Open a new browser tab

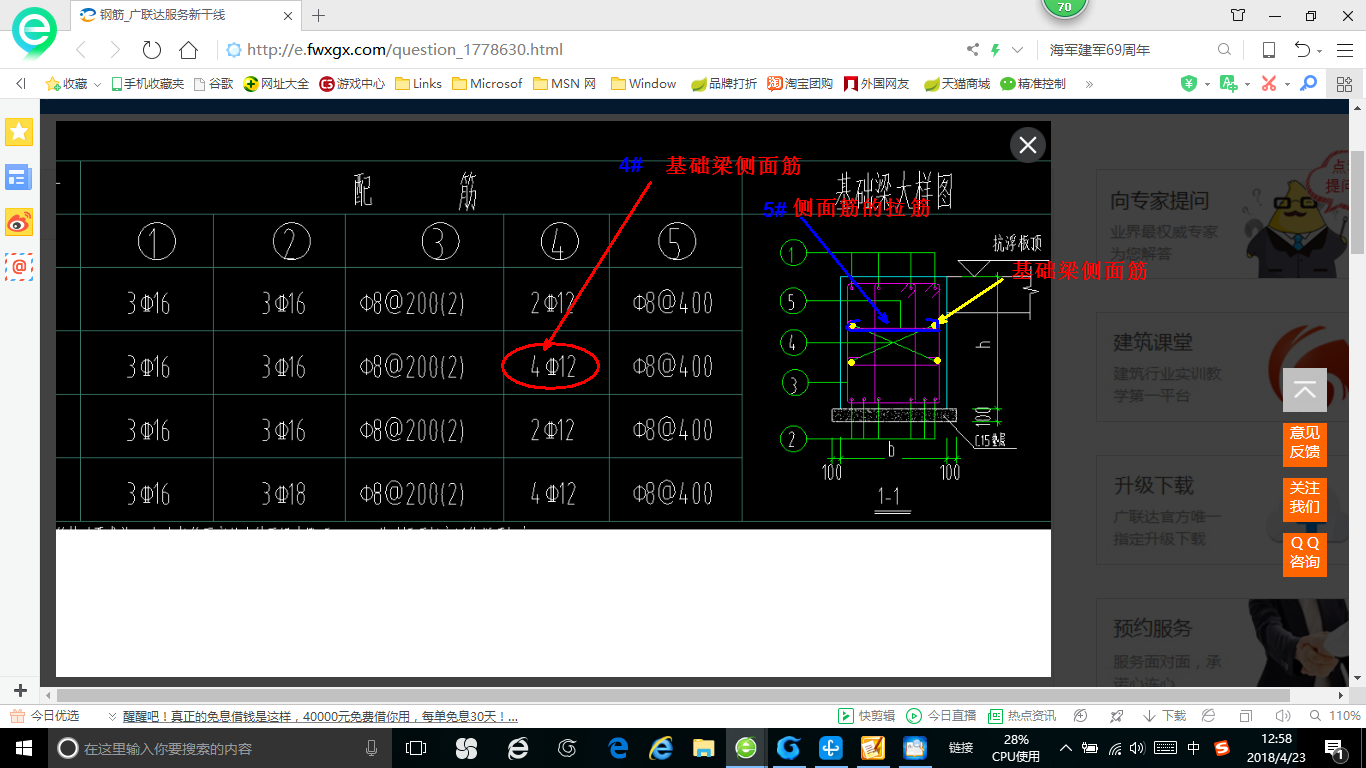[x=318, y=15]
